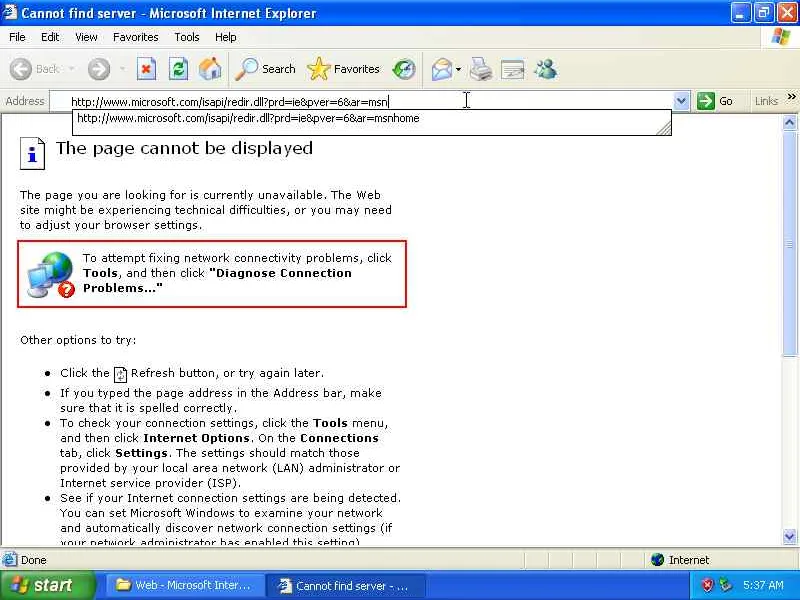The image size is (800, 600).
Task: Expand the Links toolbar chevron
Action: coord(791,96)
